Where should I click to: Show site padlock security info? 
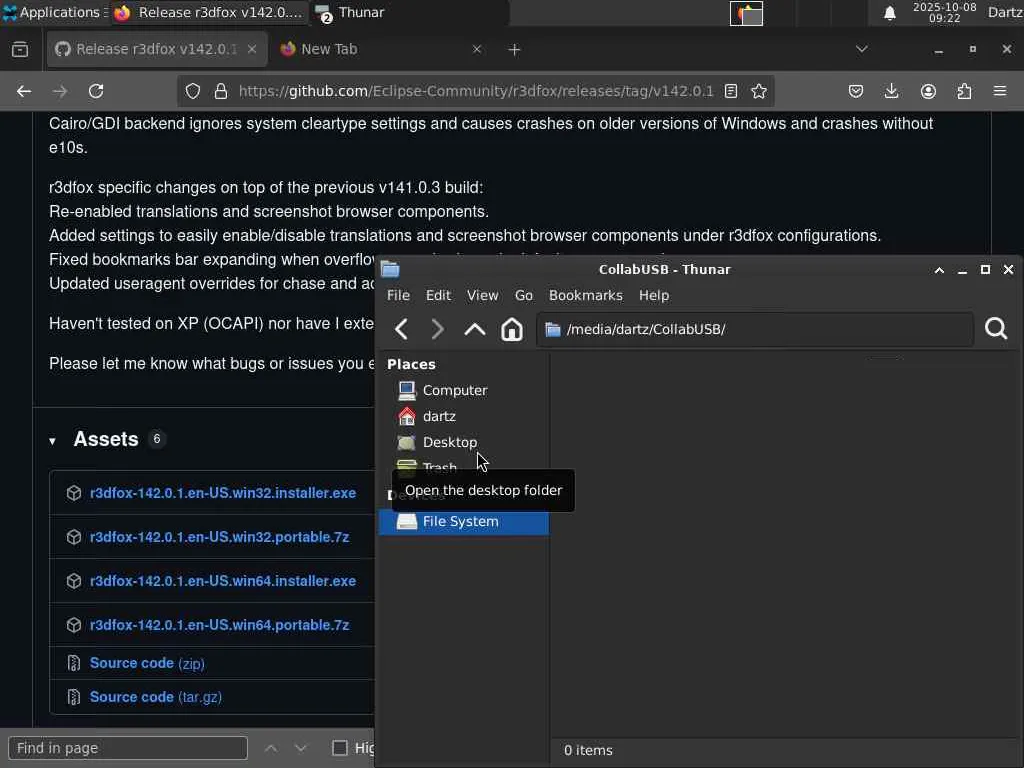tap(221, 91)
